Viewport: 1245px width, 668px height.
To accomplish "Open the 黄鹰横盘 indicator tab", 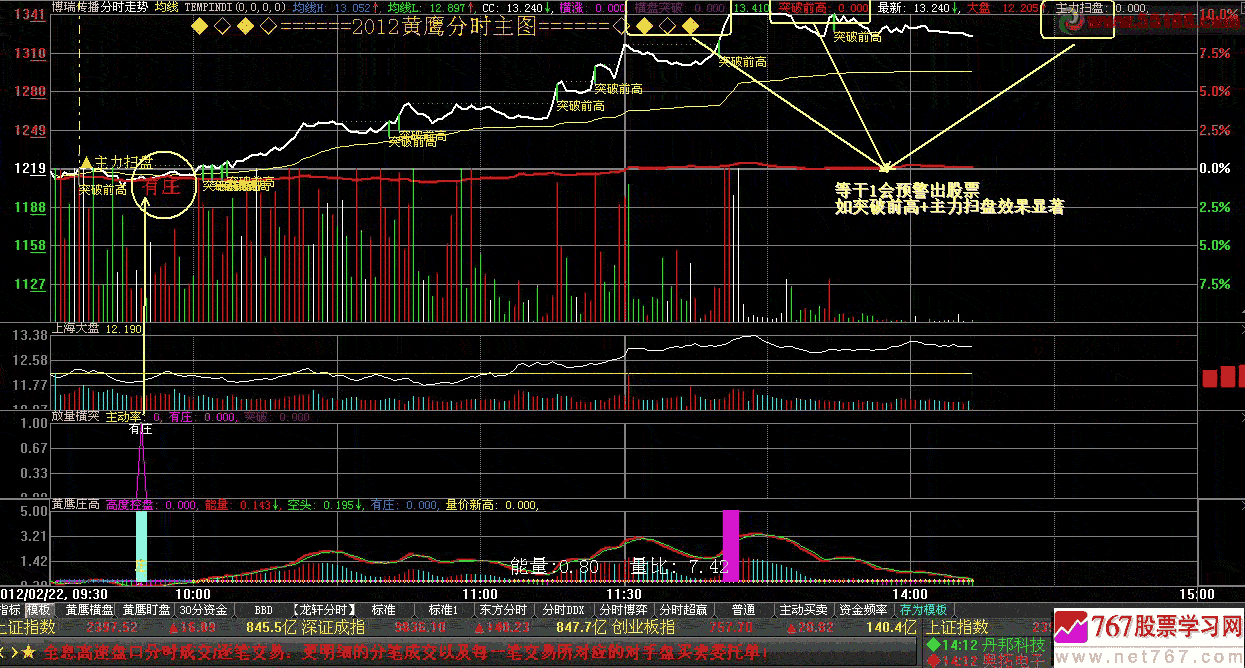I will [89, 609].
